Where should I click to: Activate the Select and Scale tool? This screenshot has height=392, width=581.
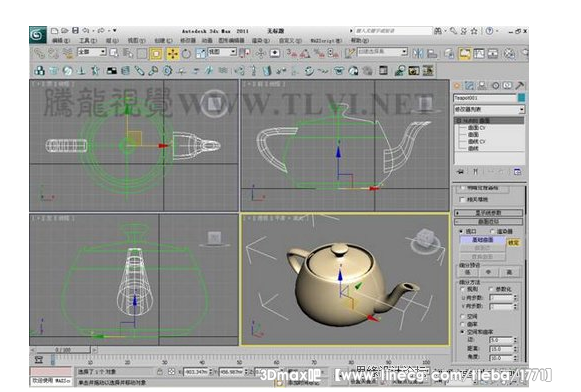pyautogui.click(x=200, y=53)
